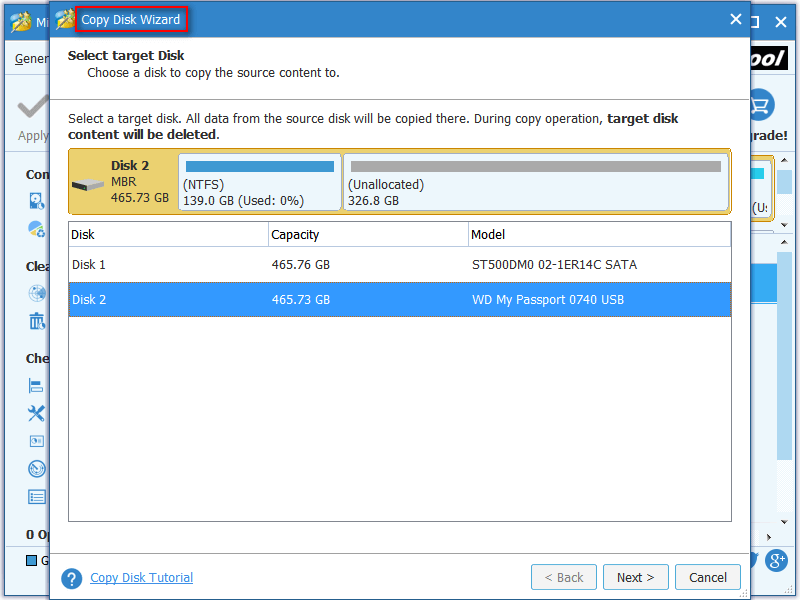This screenshot has height=600, width=800.
Task: Click the lower scroll down arrow in main window
Action: (784, 522)
